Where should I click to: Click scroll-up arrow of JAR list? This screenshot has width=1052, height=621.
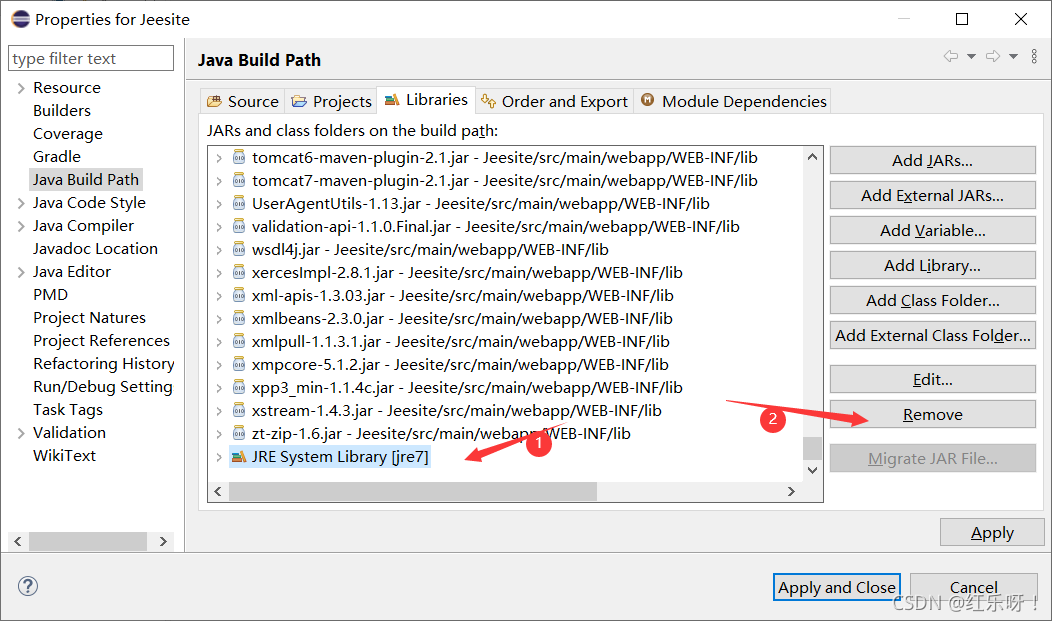pos(812,157)
